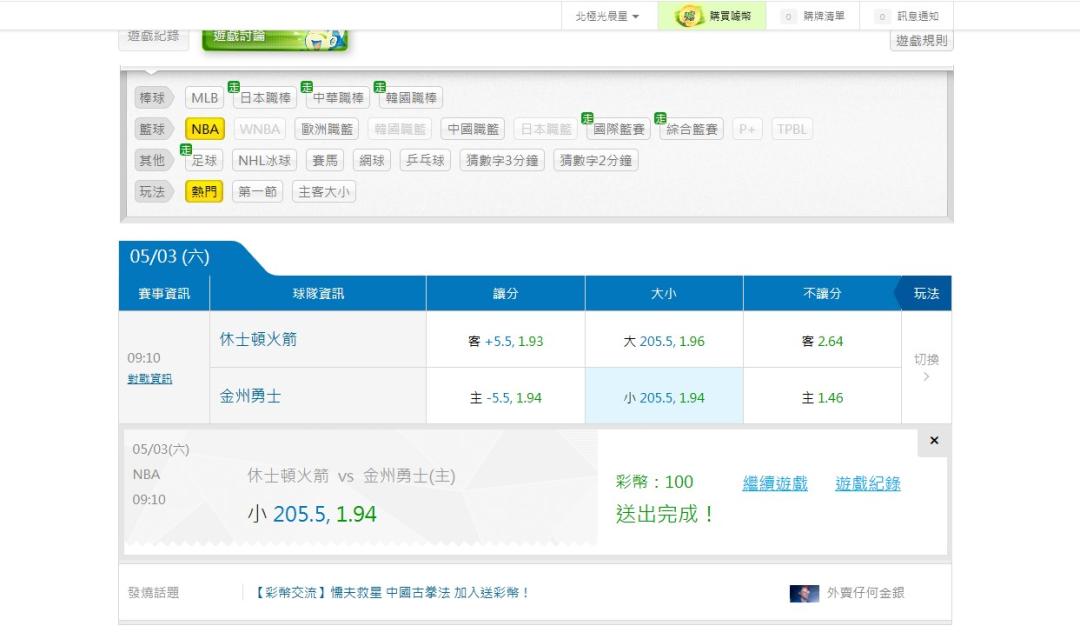Pick the 主 -5.5, 1.94 spread odds
Viewport: 1080px width, 639px height.
[x=506, y=397]
